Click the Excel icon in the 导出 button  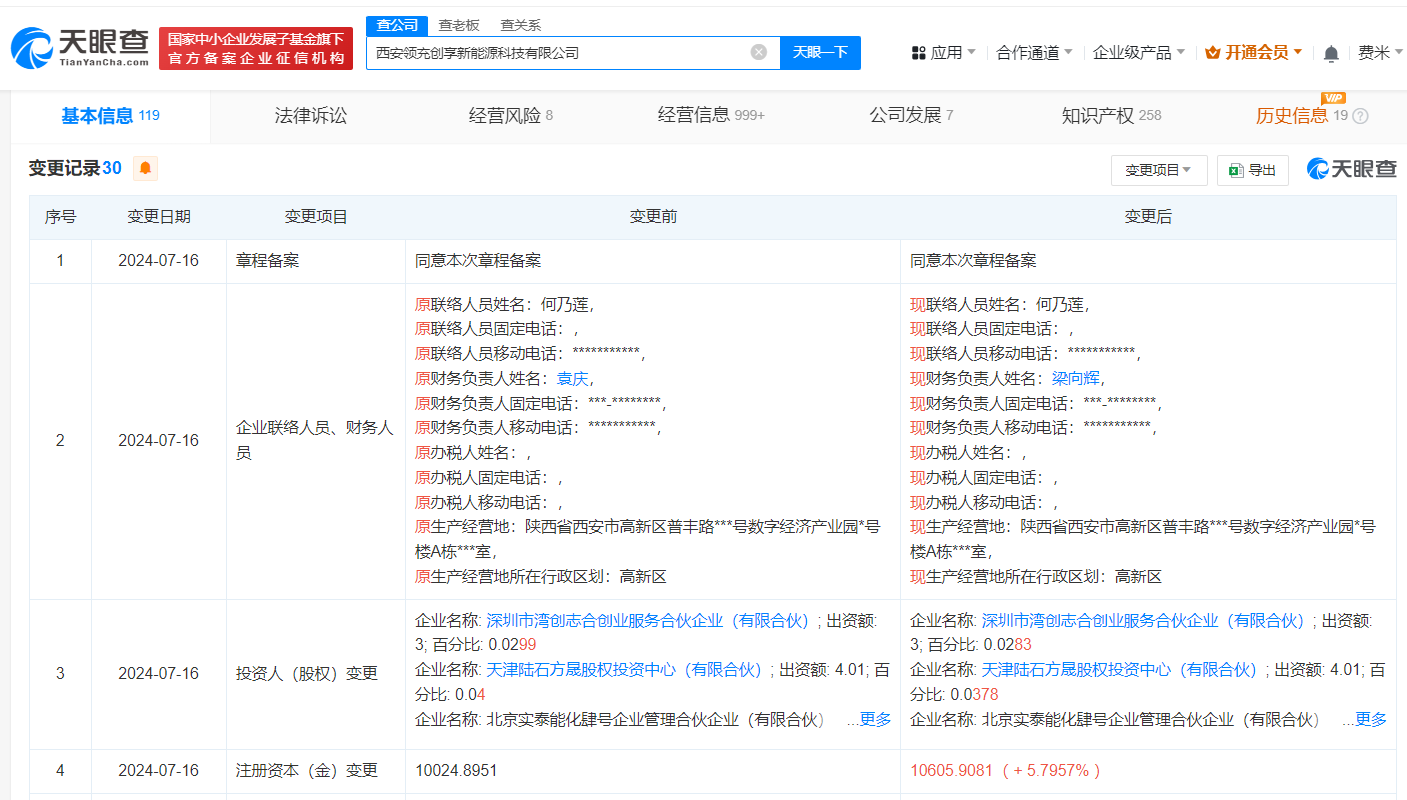point(1234,170)
